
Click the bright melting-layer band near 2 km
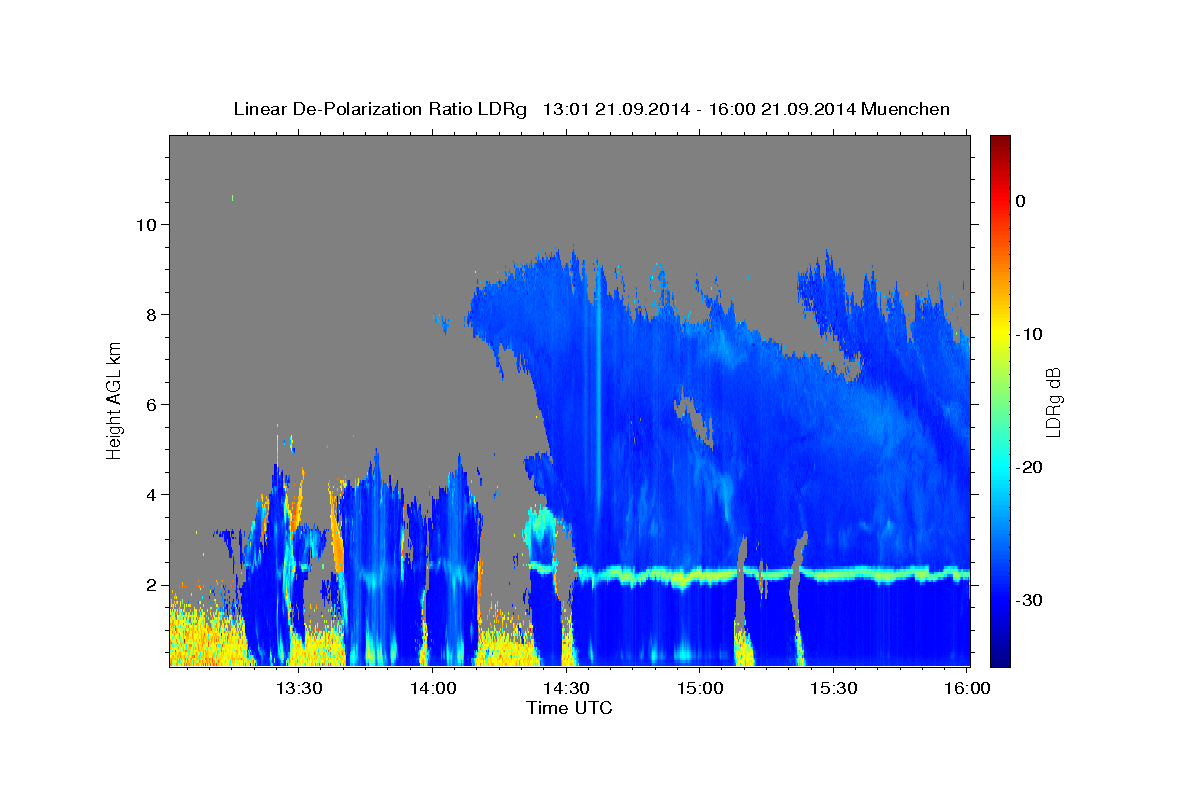[x=770, y=575]
